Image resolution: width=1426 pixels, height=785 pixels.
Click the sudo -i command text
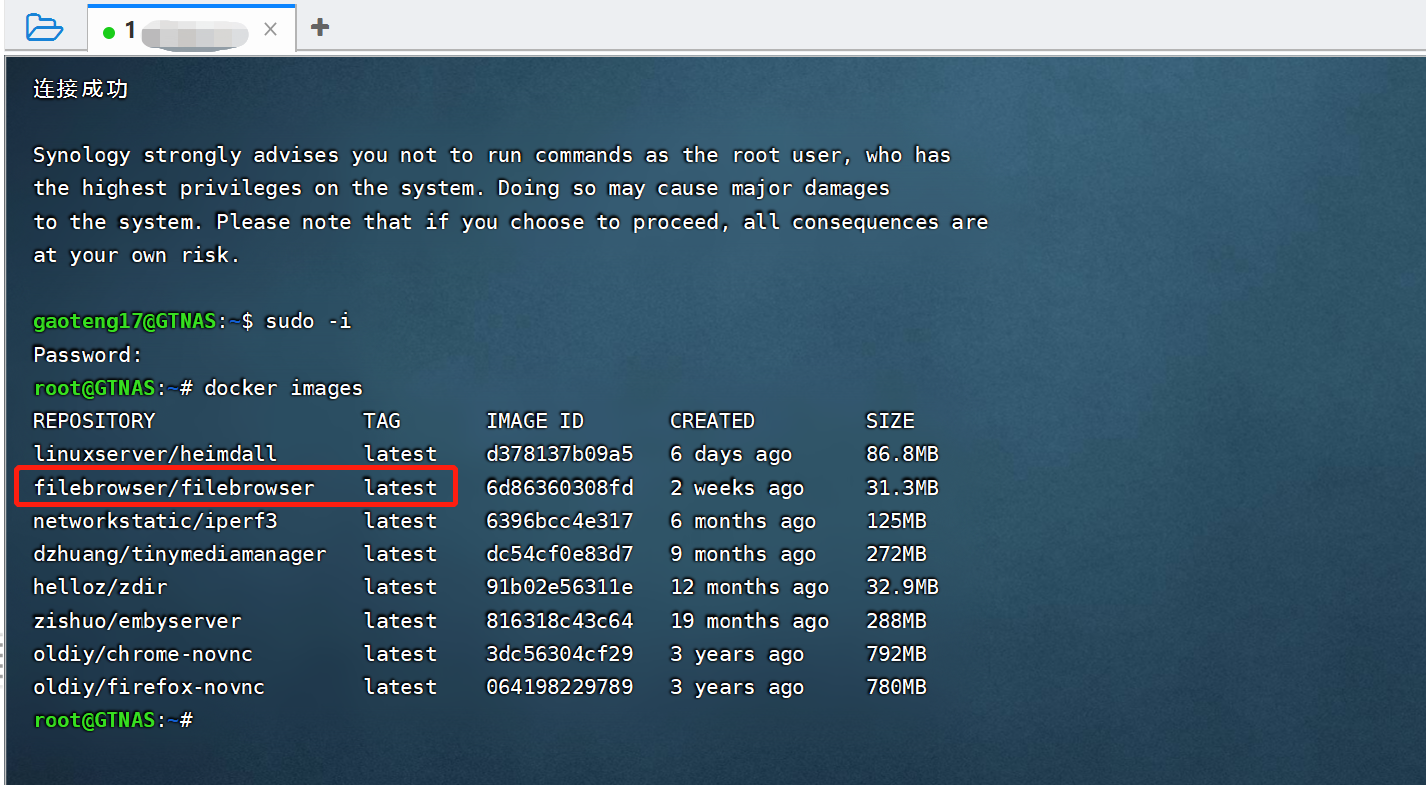308,322
